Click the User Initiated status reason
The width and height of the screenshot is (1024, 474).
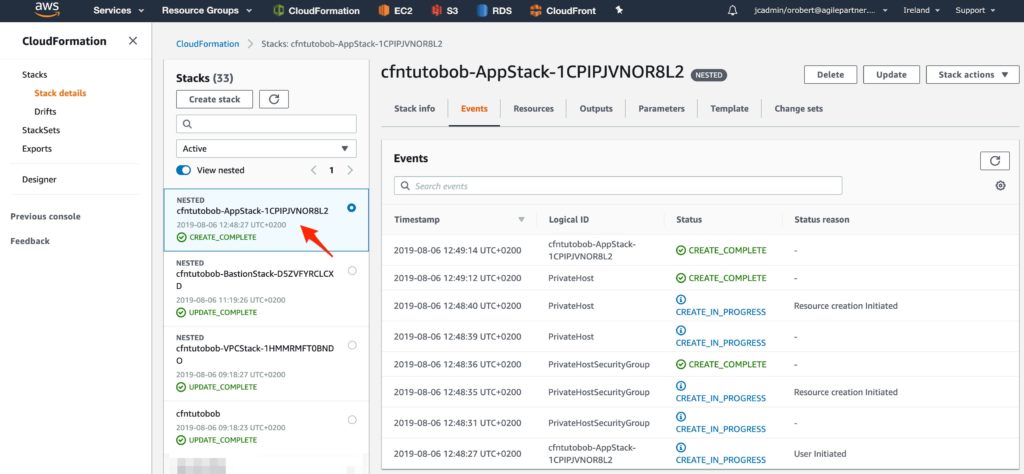tap(820, 453)
